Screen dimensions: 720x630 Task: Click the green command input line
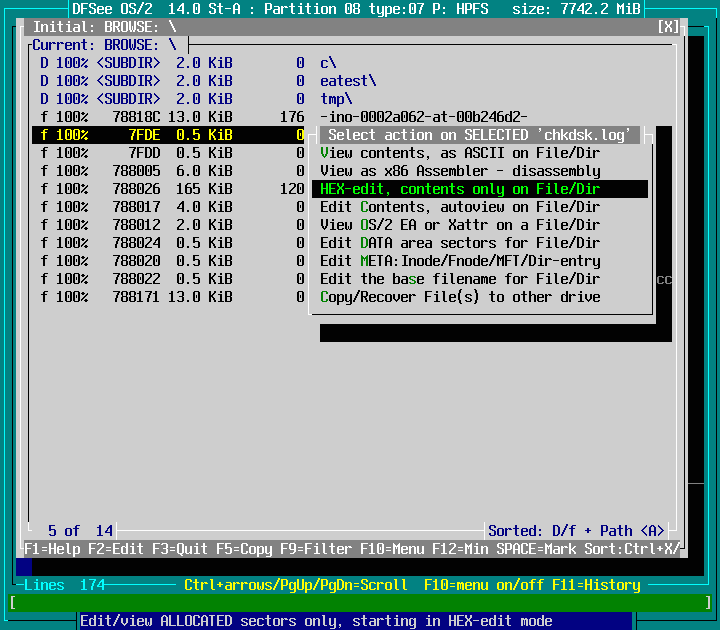coord(360,602)
